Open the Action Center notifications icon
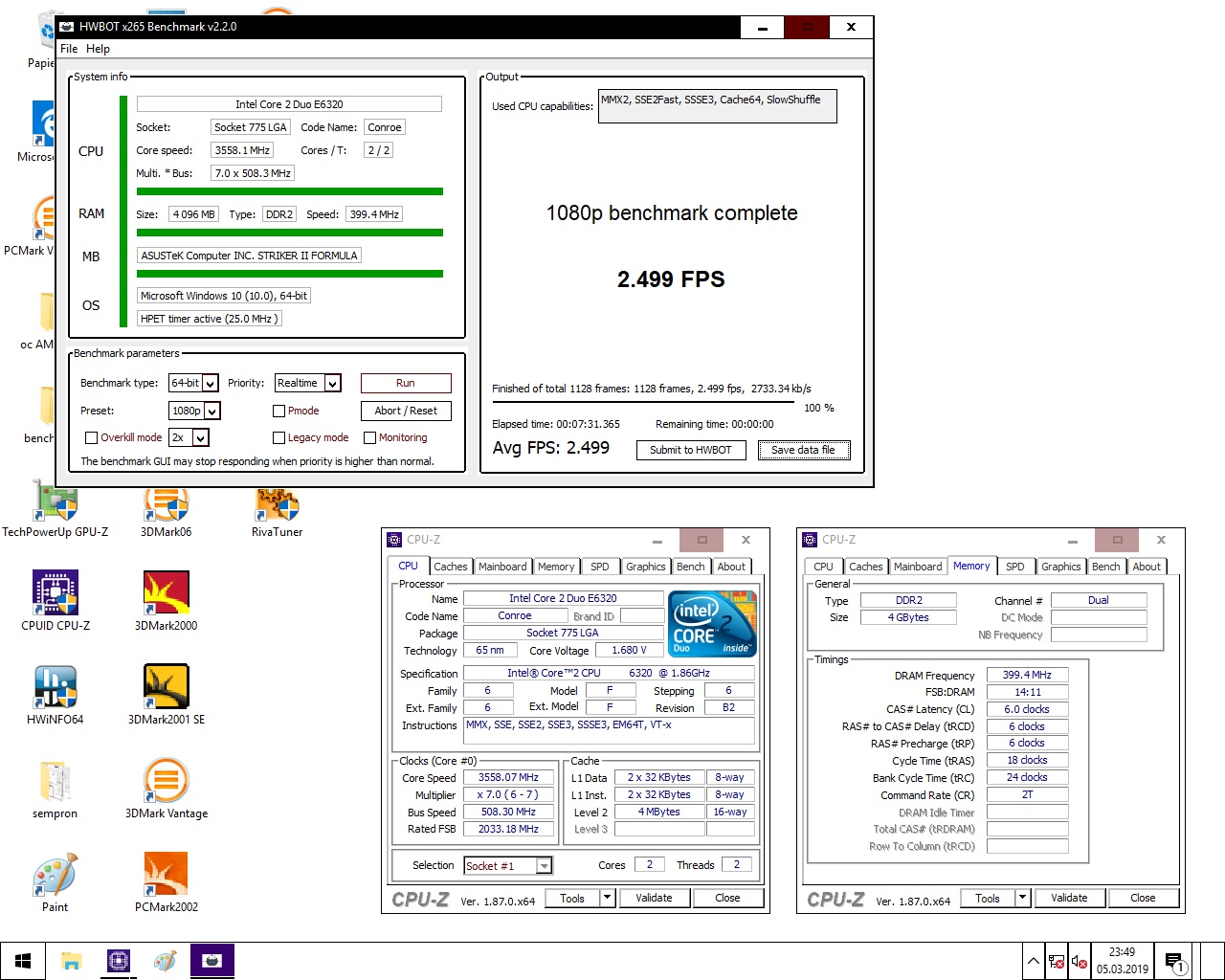 (x=1174, y=961)
